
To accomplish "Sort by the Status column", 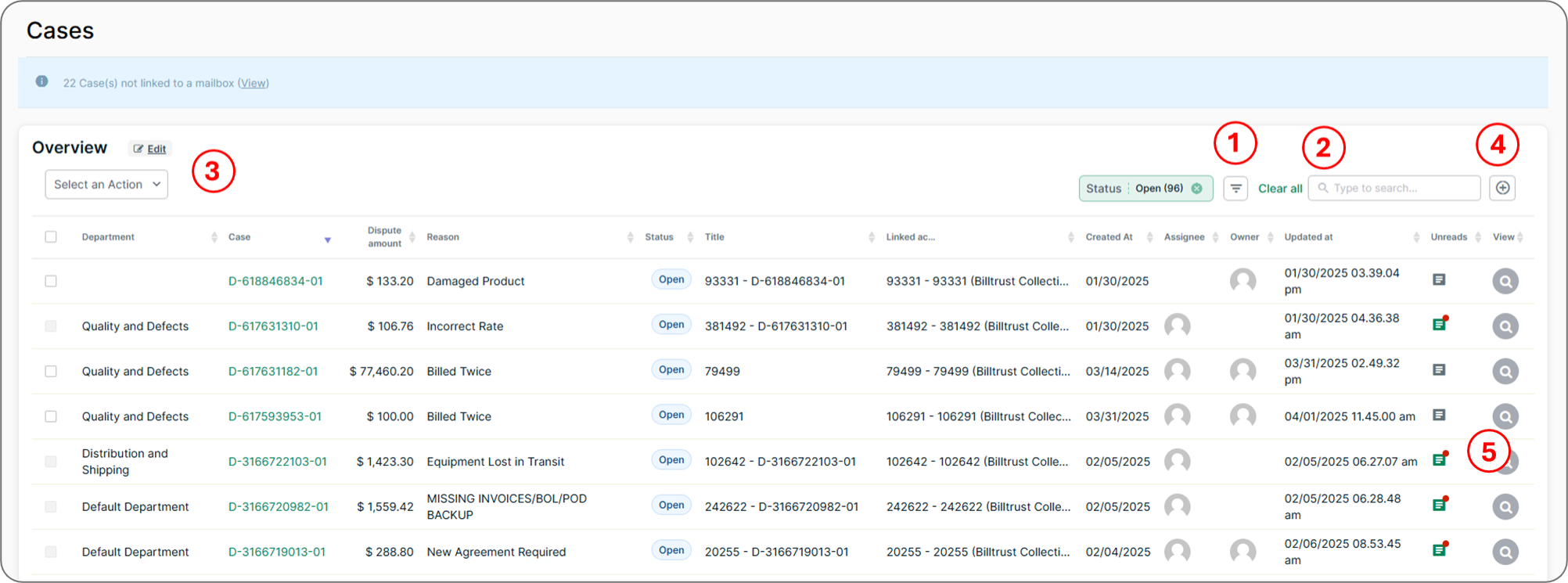I will 690,237.
